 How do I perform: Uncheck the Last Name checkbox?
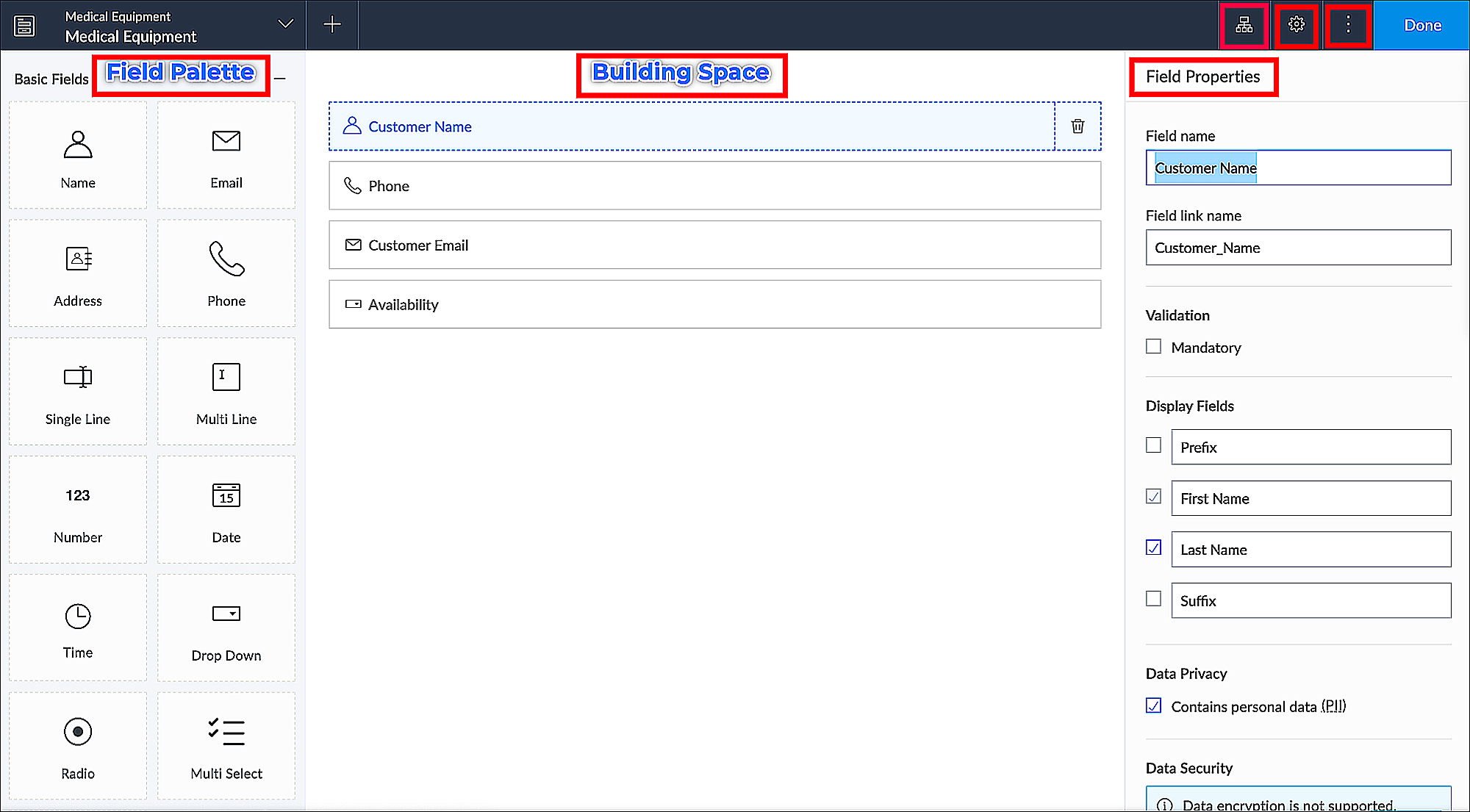[x=1153, y=548]
